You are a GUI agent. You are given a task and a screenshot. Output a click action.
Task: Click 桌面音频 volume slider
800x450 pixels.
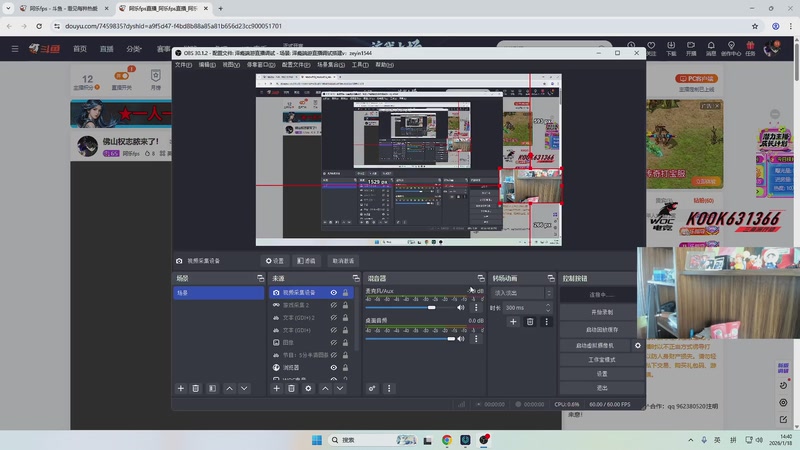(410, 339)
